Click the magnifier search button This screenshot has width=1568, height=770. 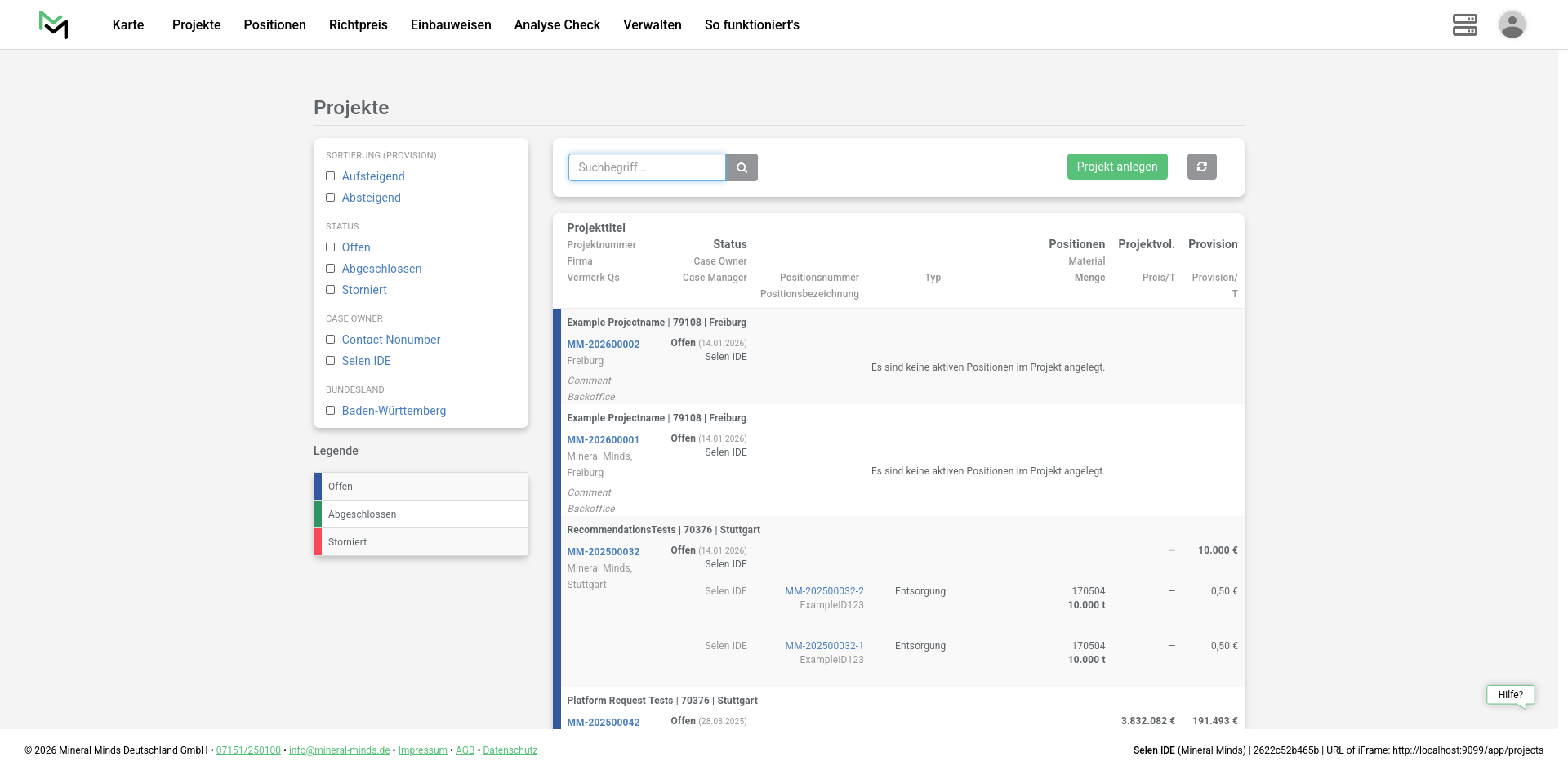point(742,167)
